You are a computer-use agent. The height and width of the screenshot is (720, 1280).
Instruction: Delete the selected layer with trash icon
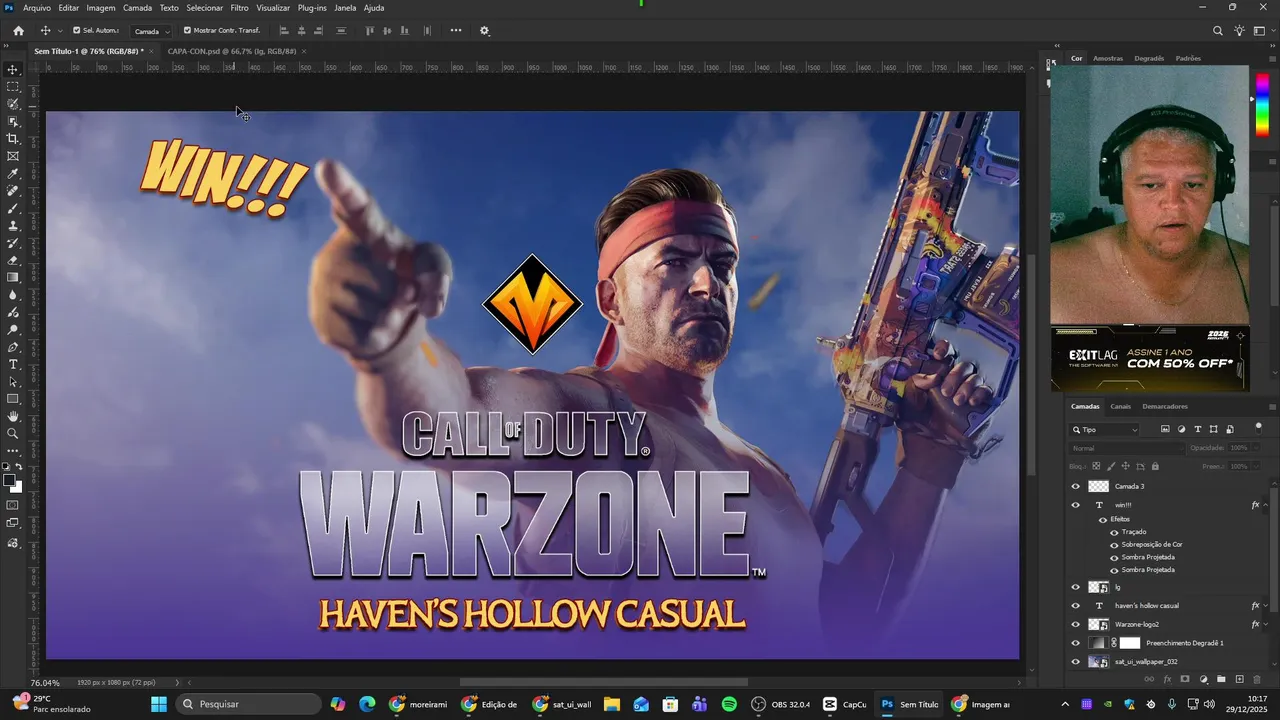pos(1257,679)
